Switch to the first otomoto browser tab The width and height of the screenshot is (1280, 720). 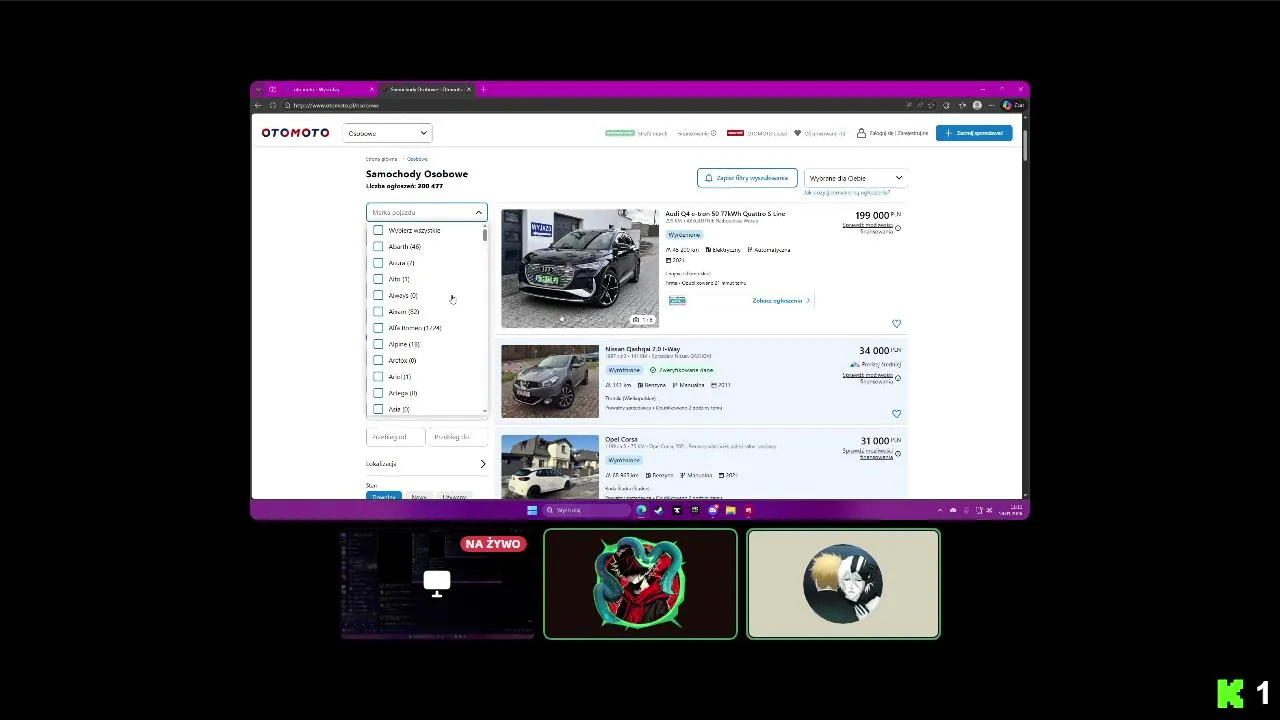[325, 89]
